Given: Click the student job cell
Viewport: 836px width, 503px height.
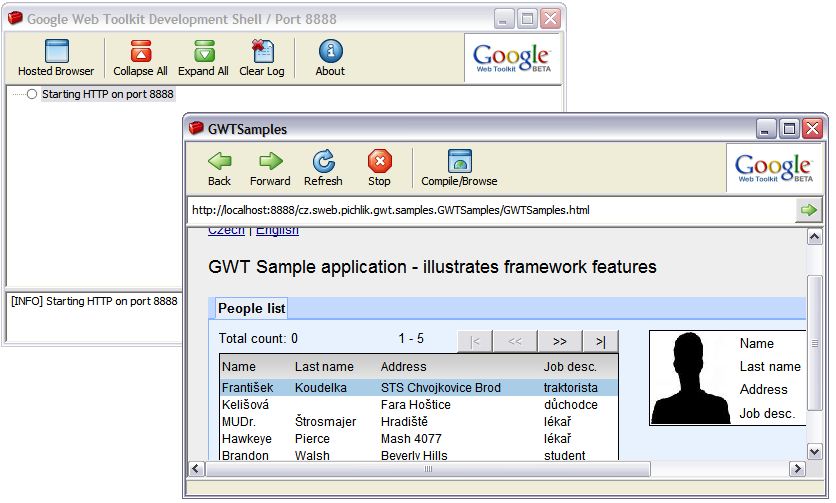Looking at the screenshot, I should click(x=565, y=455).
